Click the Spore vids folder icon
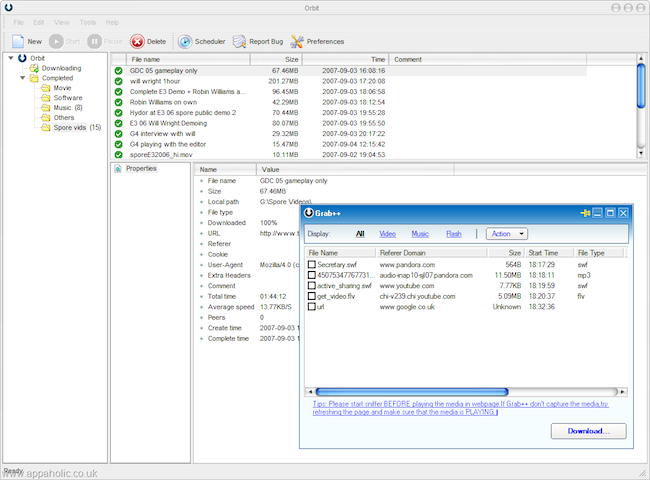This screenshot has width=650, height=480. 46,128
